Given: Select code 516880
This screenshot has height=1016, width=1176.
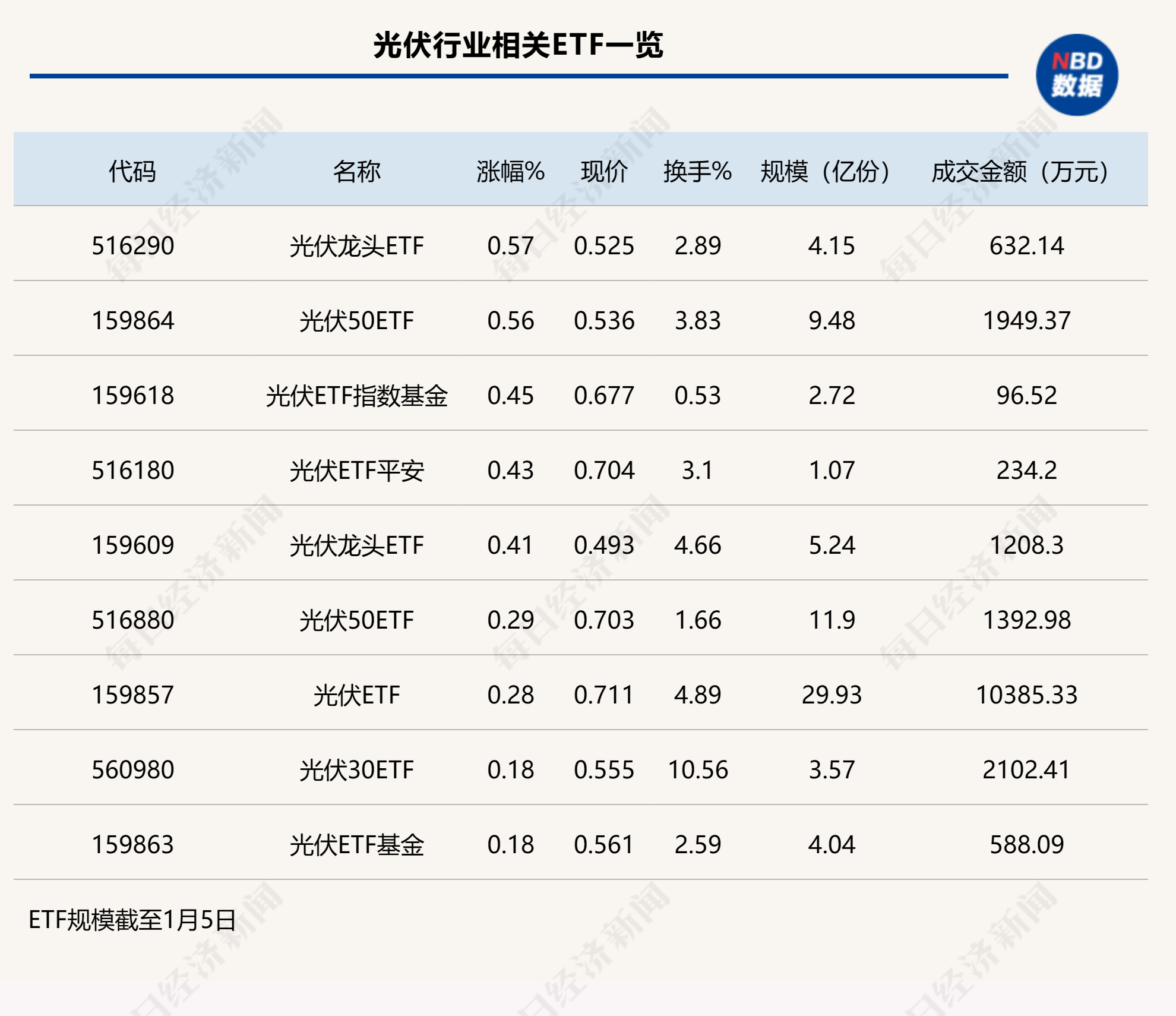Looking at the screenshot, I should click(x=132, y=620).
